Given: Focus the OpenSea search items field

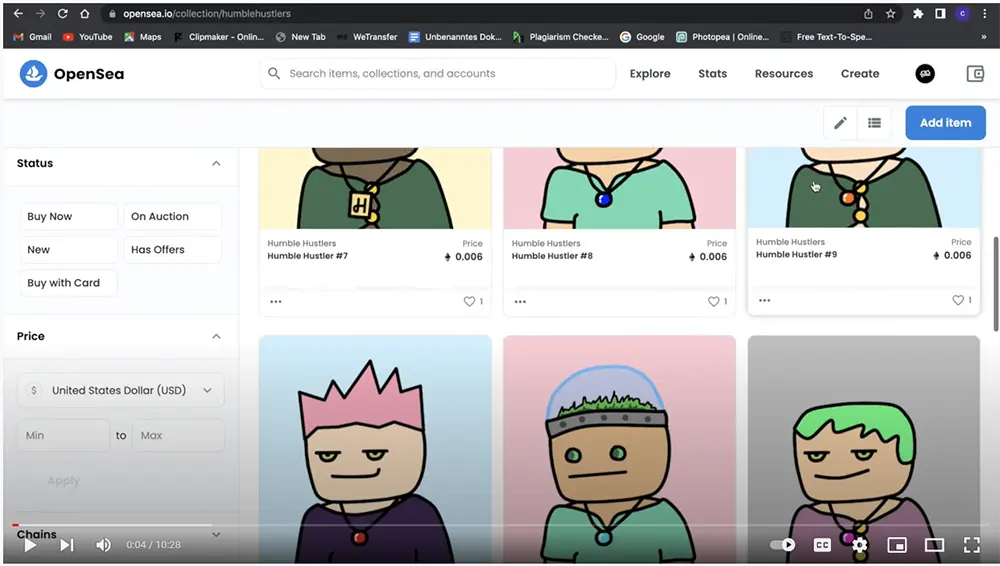Looking at the screenshot, I should (438, 73).
